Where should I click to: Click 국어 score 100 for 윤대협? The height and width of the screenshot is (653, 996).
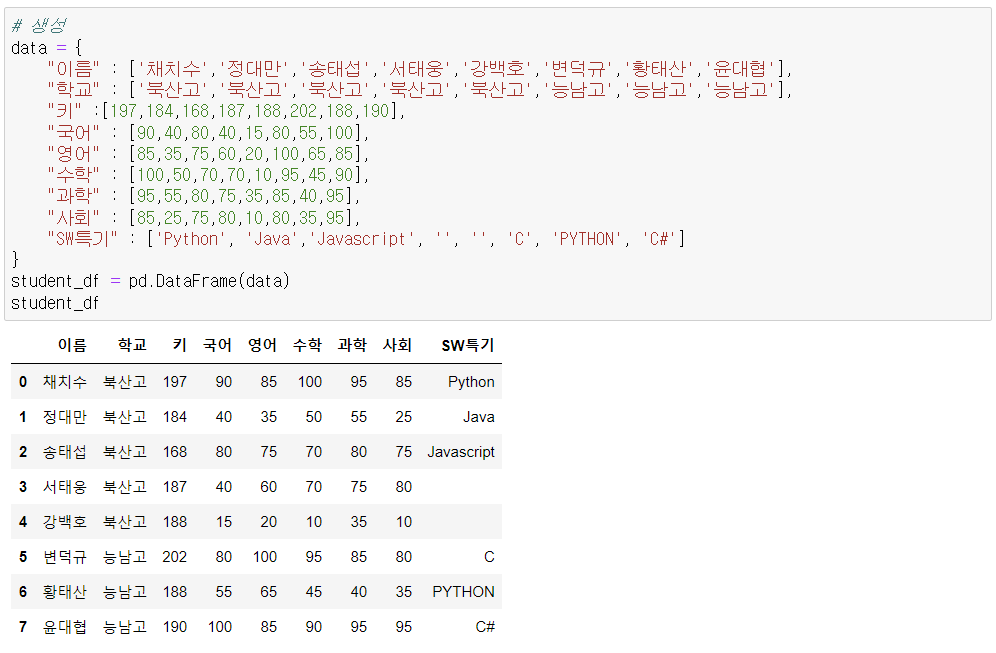pyautogui.click(x=220, y=626)
